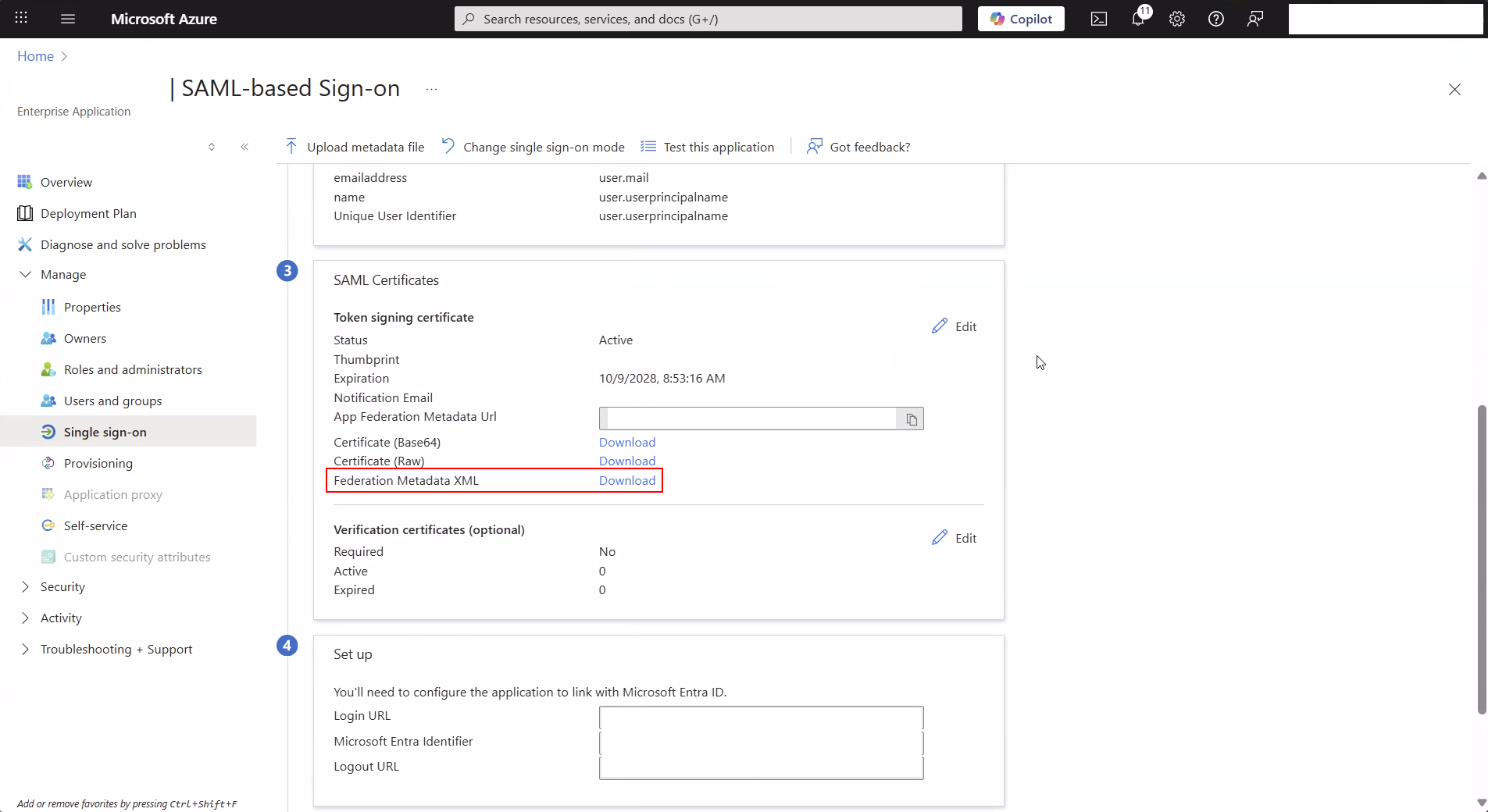Collapse the left navigation pane
This screenshot has height=812, width=1488.
244,147
